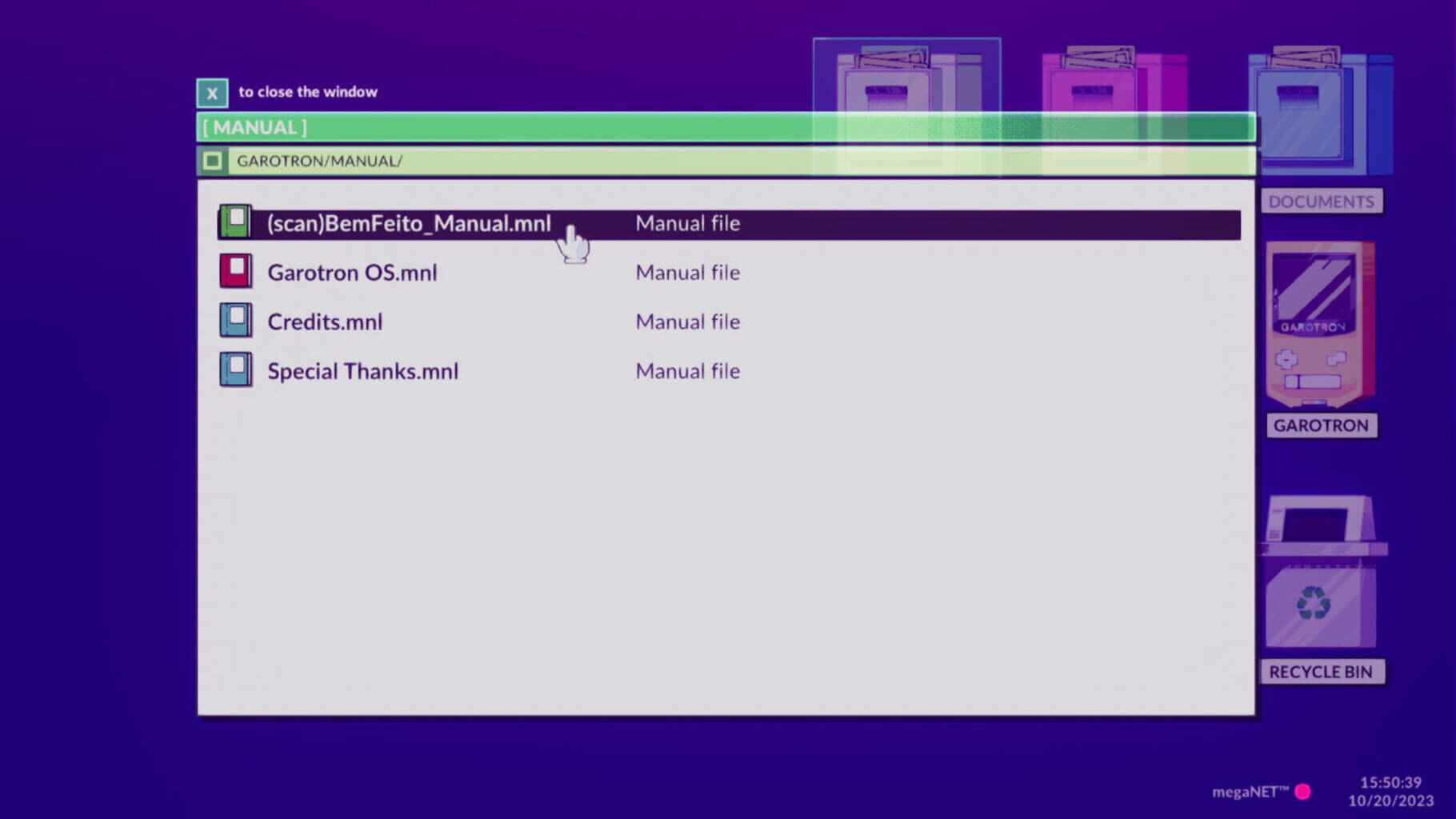This screenshot has height=819, width=1456.
Task: Toggle selection of the Garotron OS.mnl entry
Action: pyautogui.click(x=352, y=272)
